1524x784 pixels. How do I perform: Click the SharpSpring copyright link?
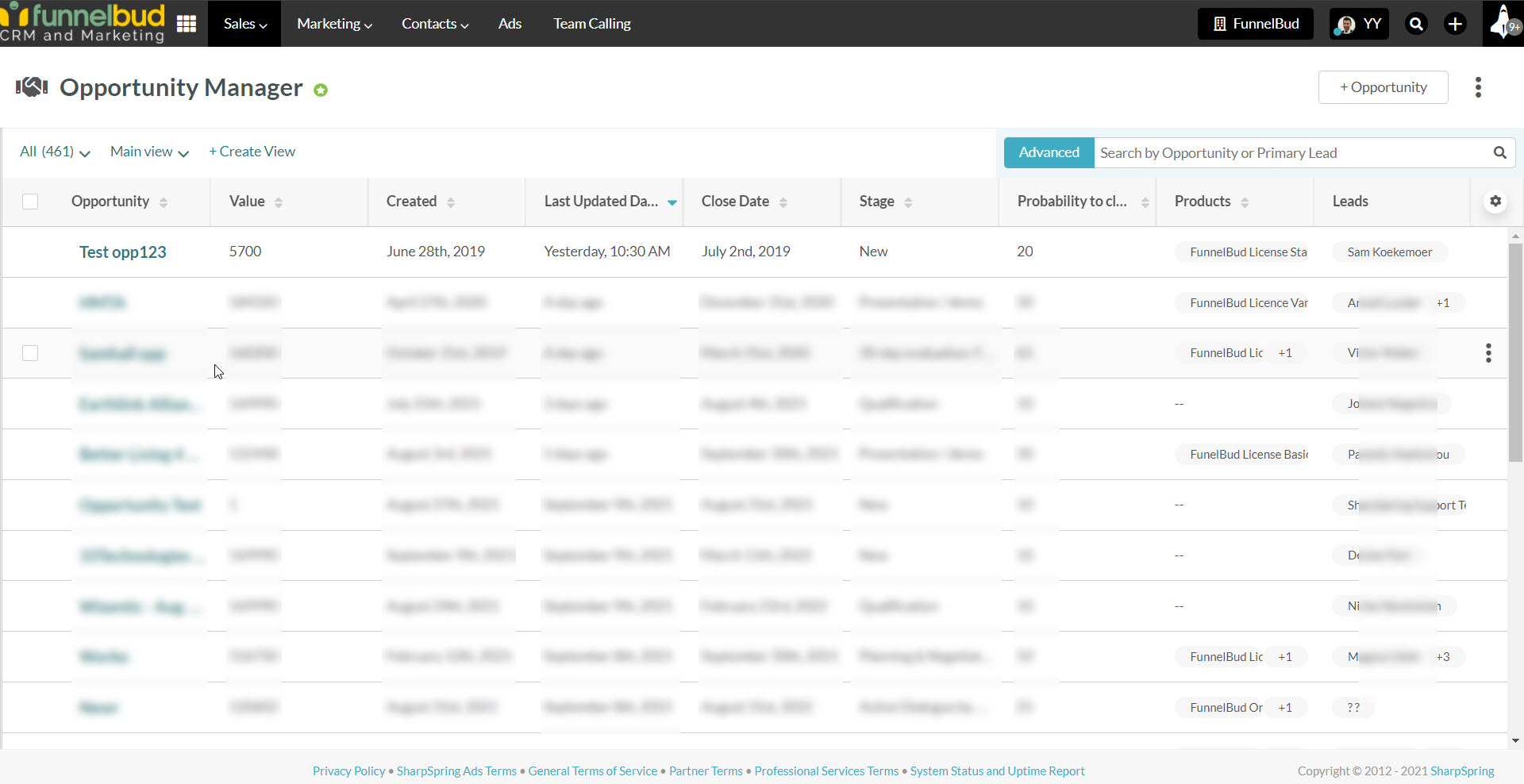click(x=1462, y=771)
